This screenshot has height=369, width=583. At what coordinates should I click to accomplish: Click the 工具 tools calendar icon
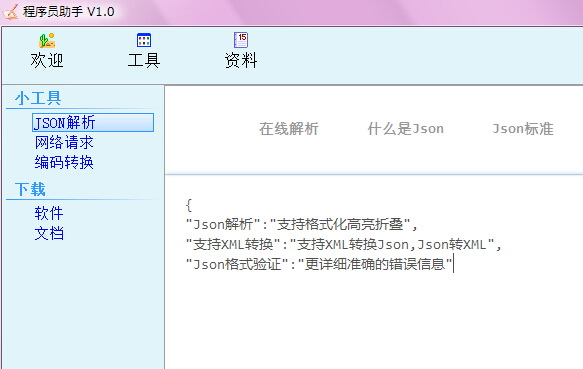coord(144,40)
